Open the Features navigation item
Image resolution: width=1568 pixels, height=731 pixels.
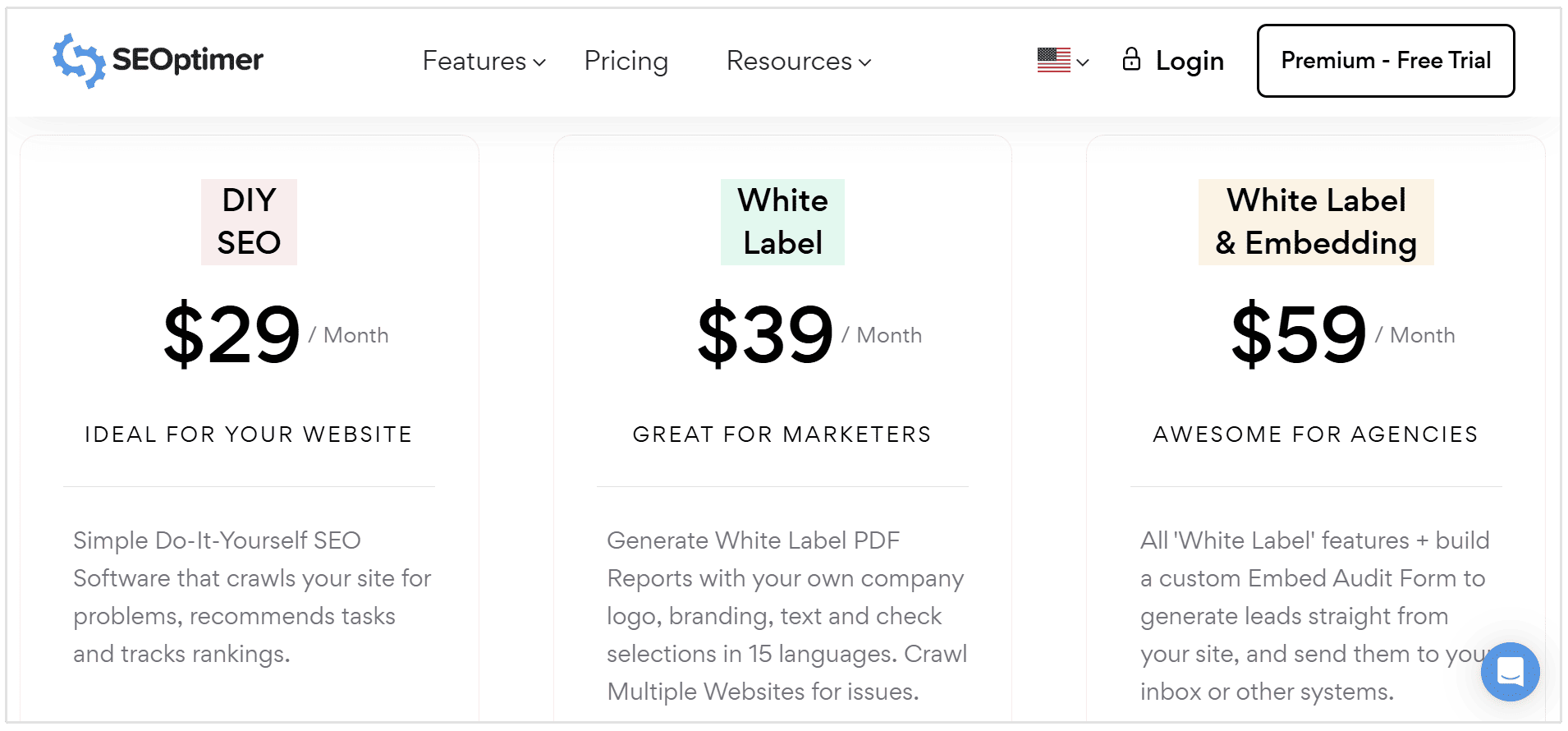click(x=474, y=60)
